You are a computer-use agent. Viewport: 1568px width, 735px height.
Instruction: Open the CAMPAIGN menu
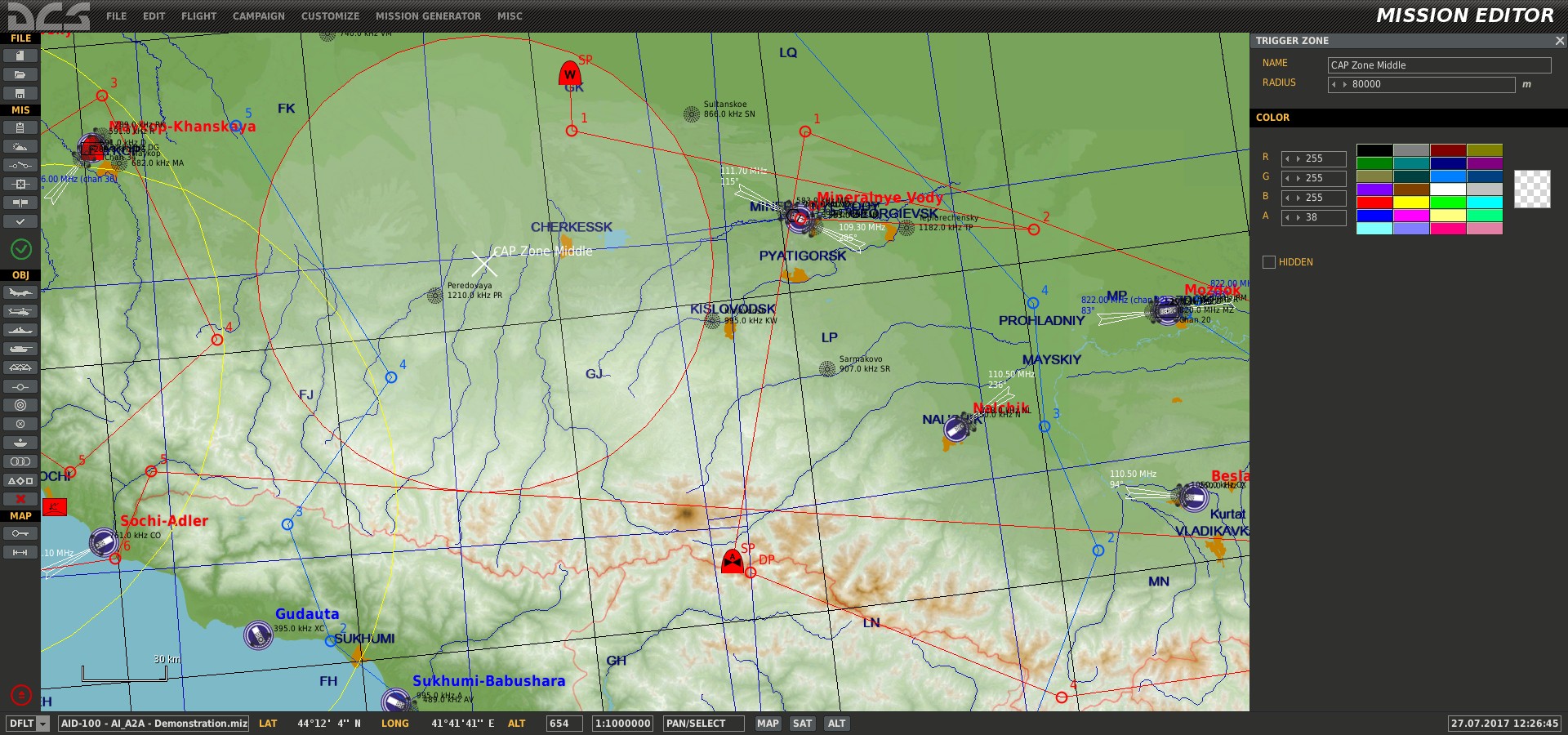coord(258,16)
